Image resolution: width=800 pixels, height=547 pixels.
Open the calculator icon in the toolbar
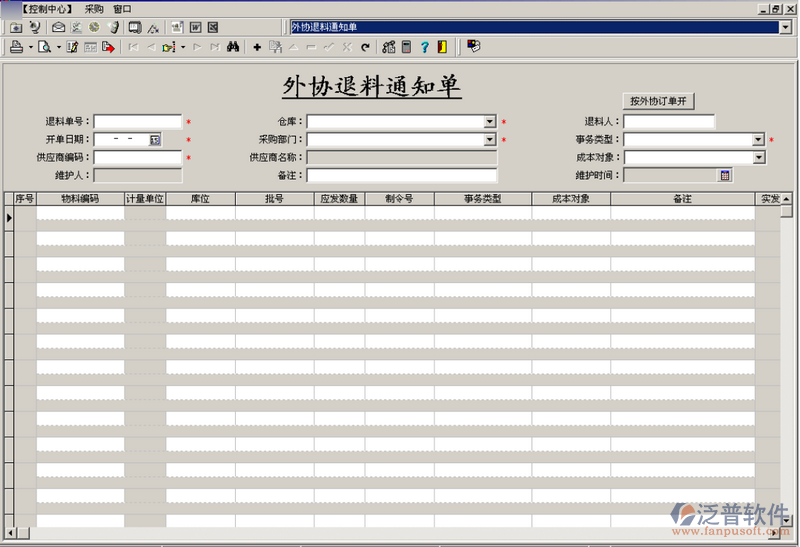pos(406,47)
